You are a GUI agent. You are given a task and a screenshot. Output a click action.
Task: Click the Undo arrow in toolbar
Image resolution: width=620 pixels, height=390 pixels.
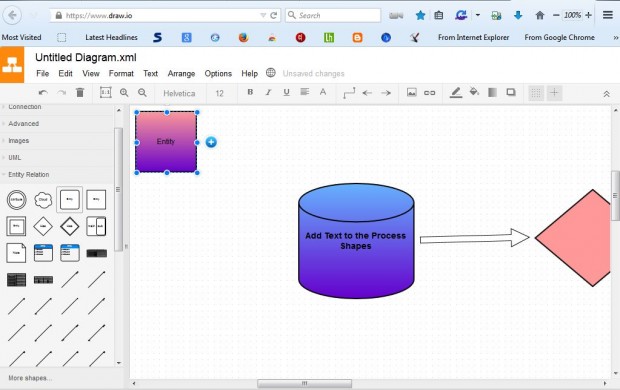coord(43,93)
